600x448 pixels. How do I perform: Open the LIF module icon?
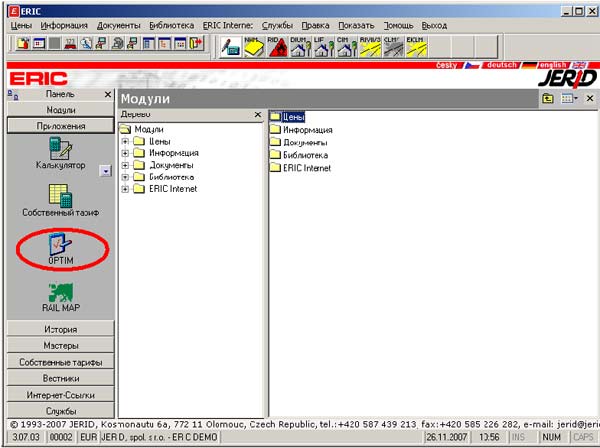[x=324, y=47]
